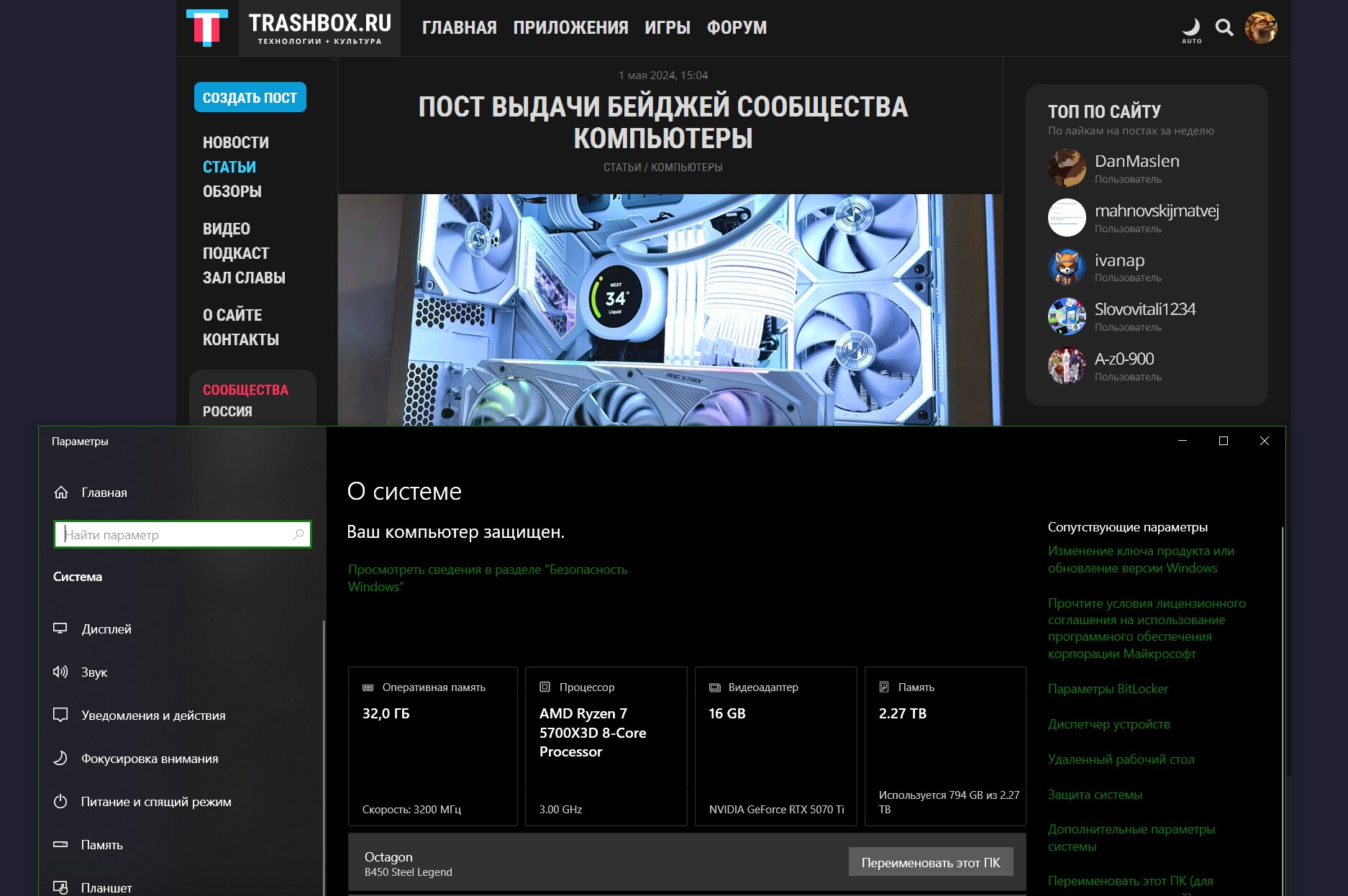Image resolution: width=1348 pixels, height=896 pixels.
Task: Open Параметры BitLocker link
Action: tap(1108, 688)
